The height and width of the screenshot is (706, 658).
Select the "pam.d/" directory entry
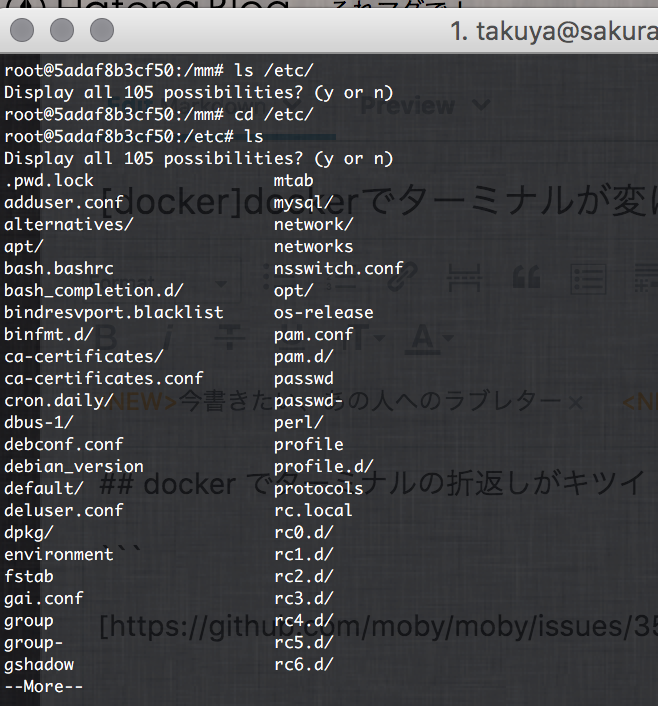[304, 357]
